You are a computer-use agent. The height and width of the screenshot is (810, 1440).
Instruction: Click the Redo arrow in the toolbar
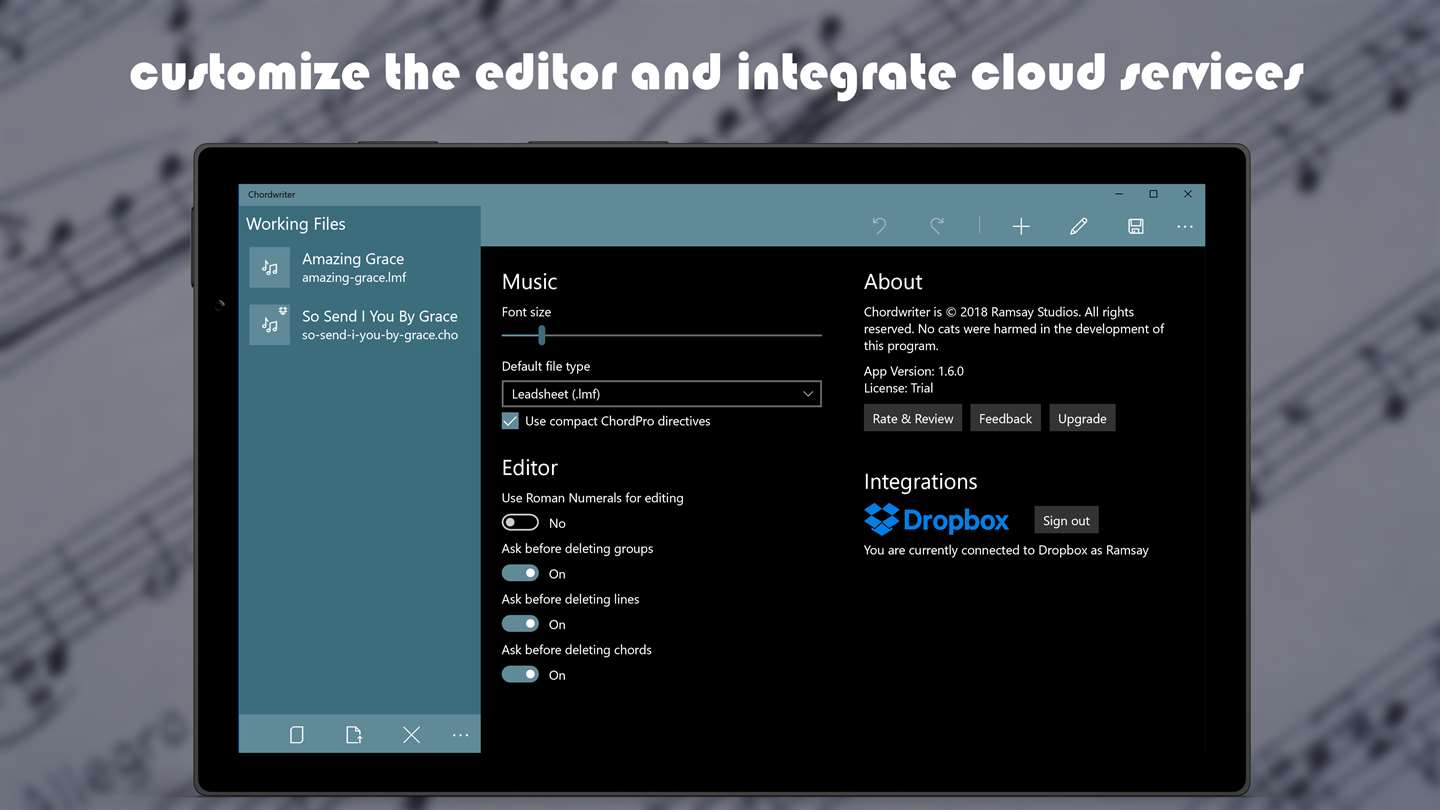click(937, 227)
